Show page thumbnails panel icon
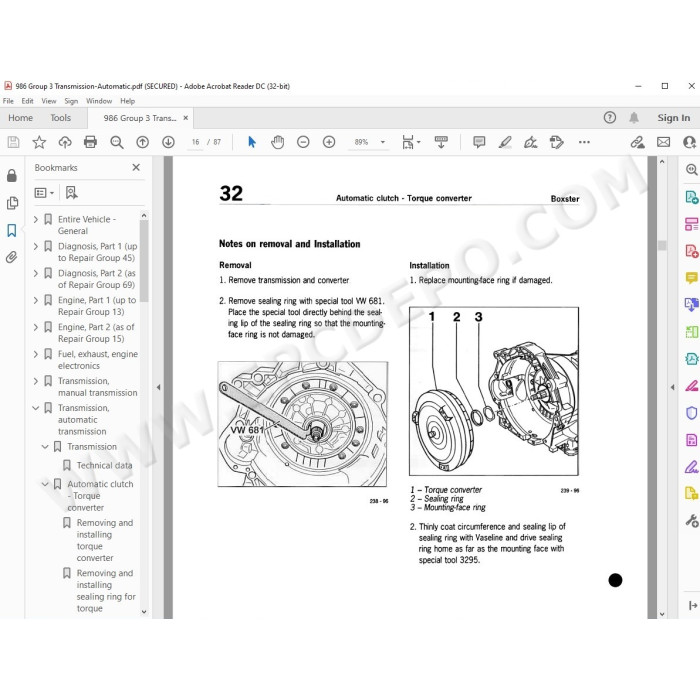700x700 pixels. [12, 203]
